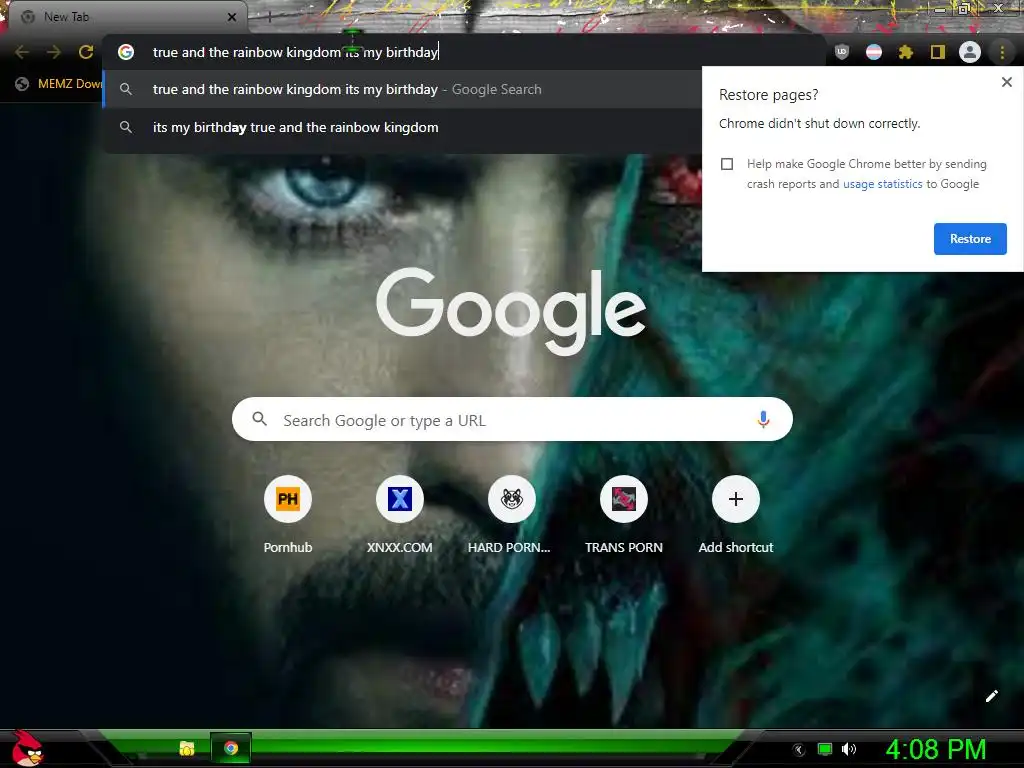Open the MEMZ bookmark
The height and width of the screenshot is (768, 1024).
[59, 84]
